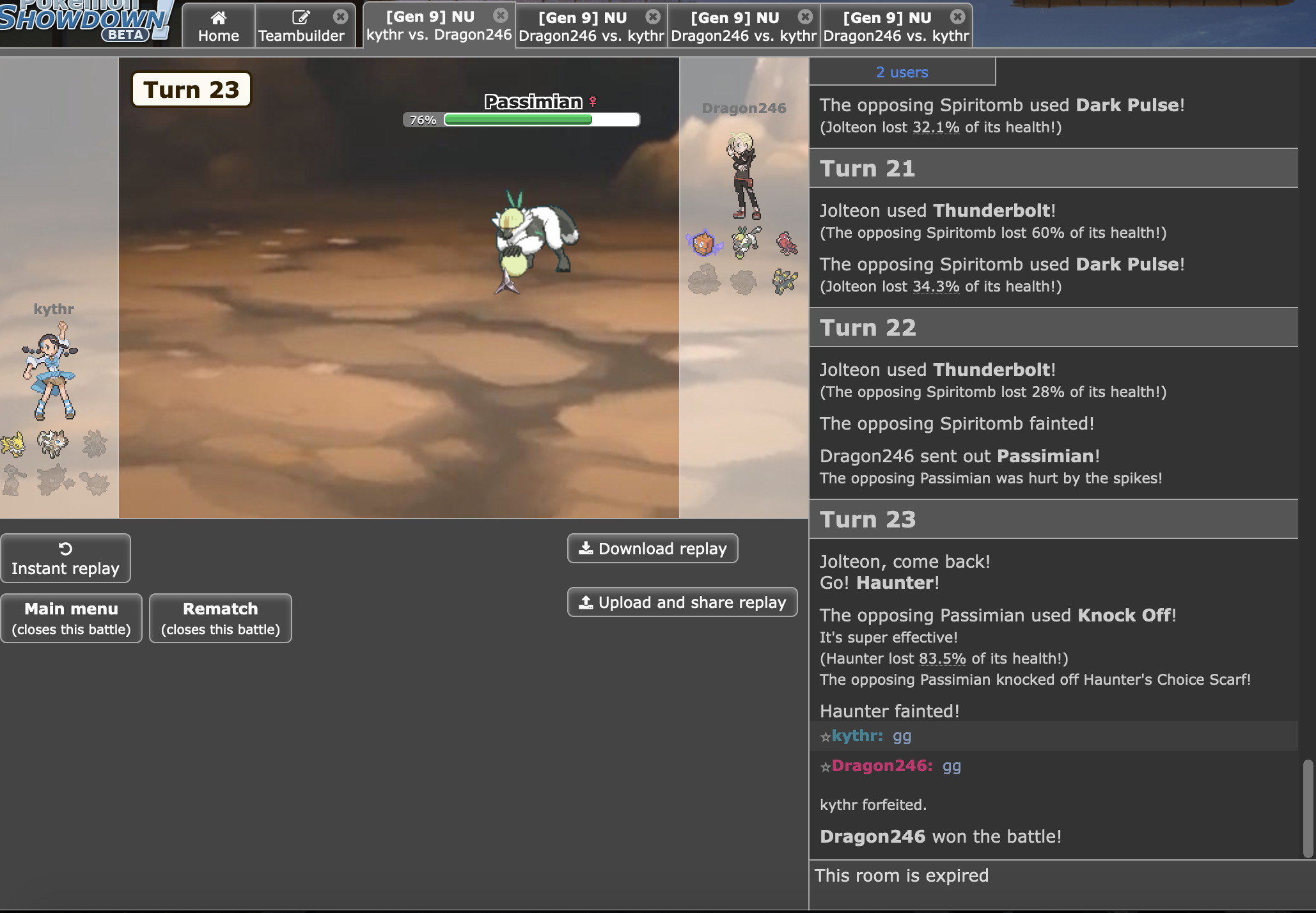Click the underlined 83.5% damage value
The height and width of the screenshot is (913, 1316).
tap(942, 659)
